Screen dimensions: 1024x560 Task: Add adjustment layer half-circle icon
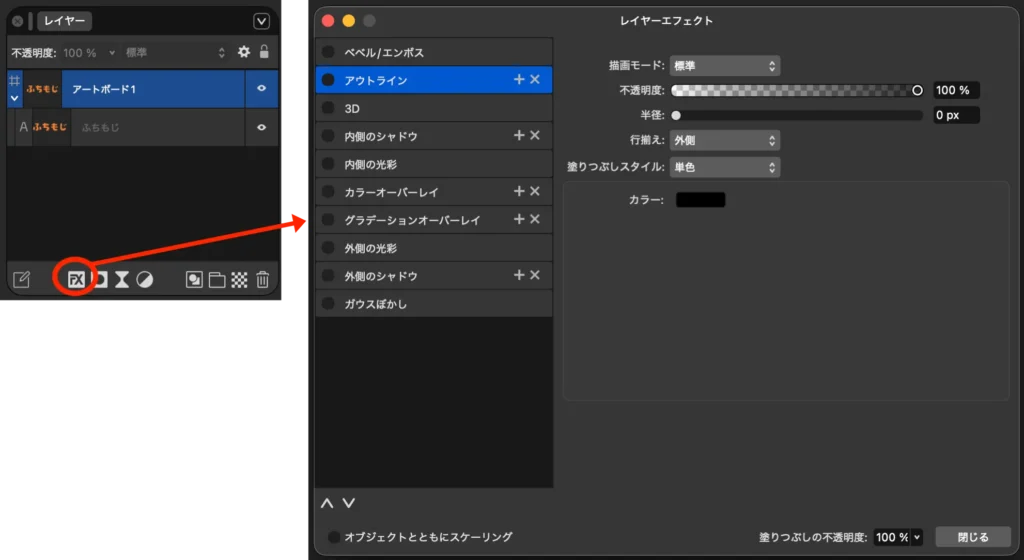(x=145, y=279)
